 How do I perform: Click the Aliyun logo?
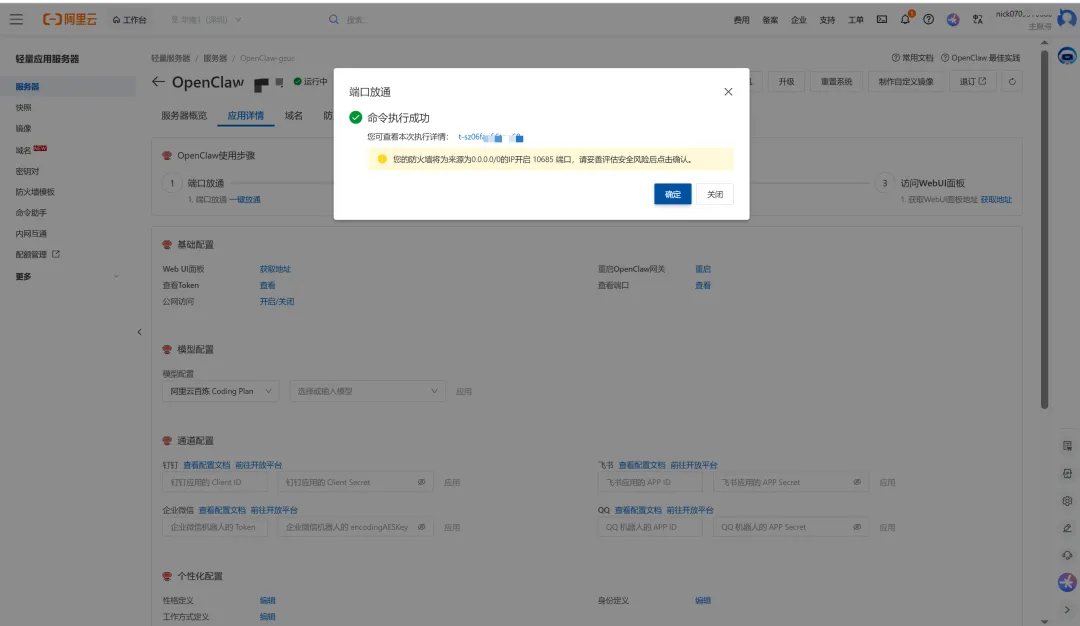pos(70,19)
